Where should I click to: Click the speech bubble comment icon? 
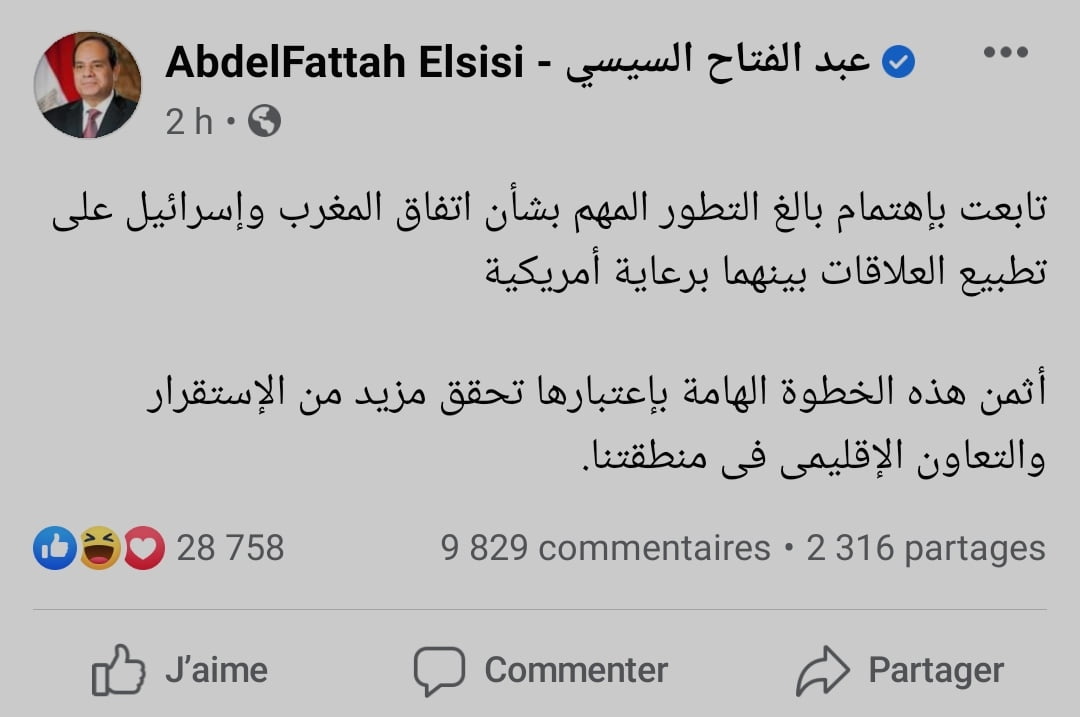point(439,669)
